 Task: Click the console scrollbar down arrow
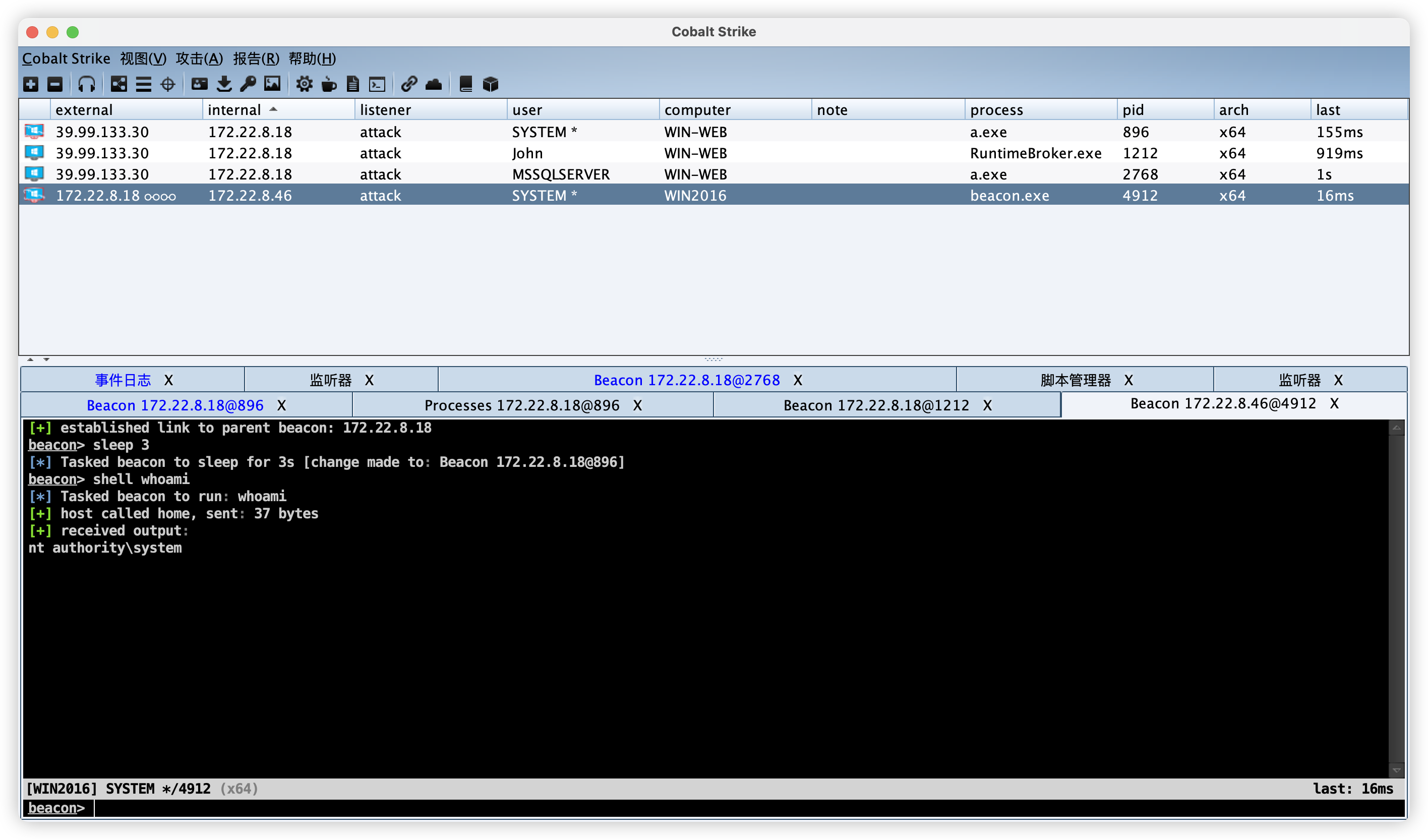point(1397,770)
